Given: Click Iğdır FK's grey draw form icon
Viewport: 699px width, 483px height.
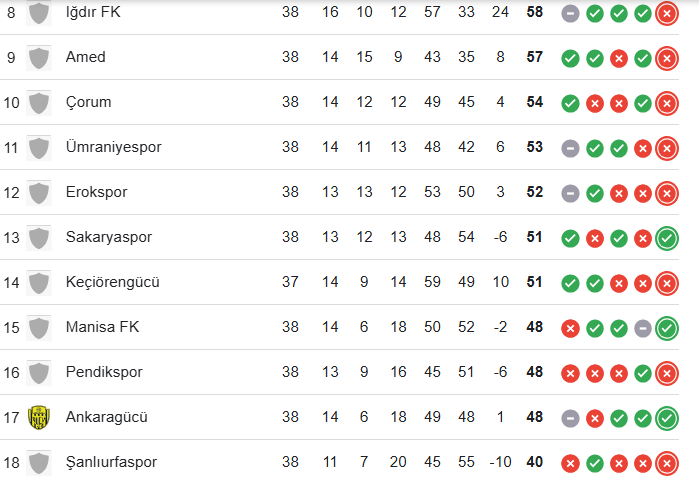Looking at the screenshot, I should (x=570, y=13).
